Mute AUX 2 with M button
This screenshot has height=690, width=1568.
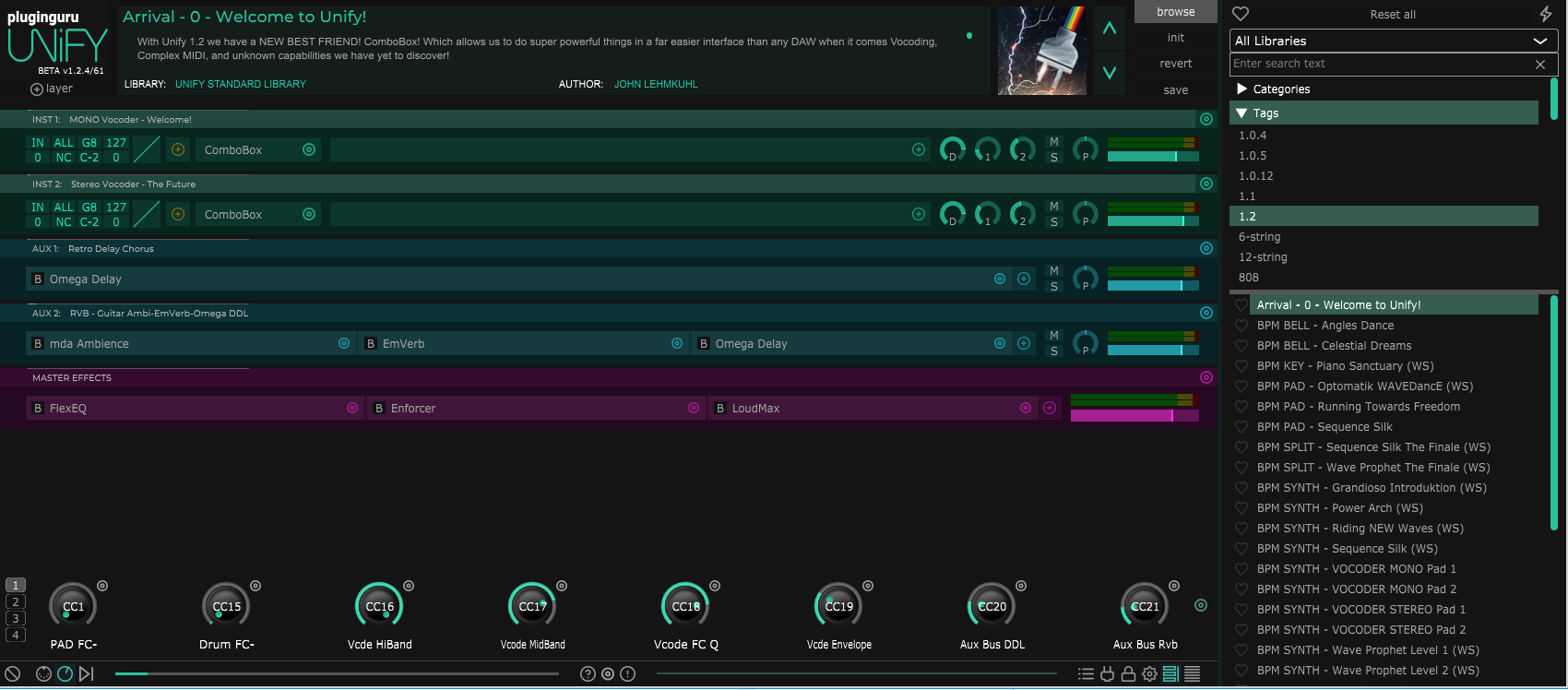[x=1054, y=336]
